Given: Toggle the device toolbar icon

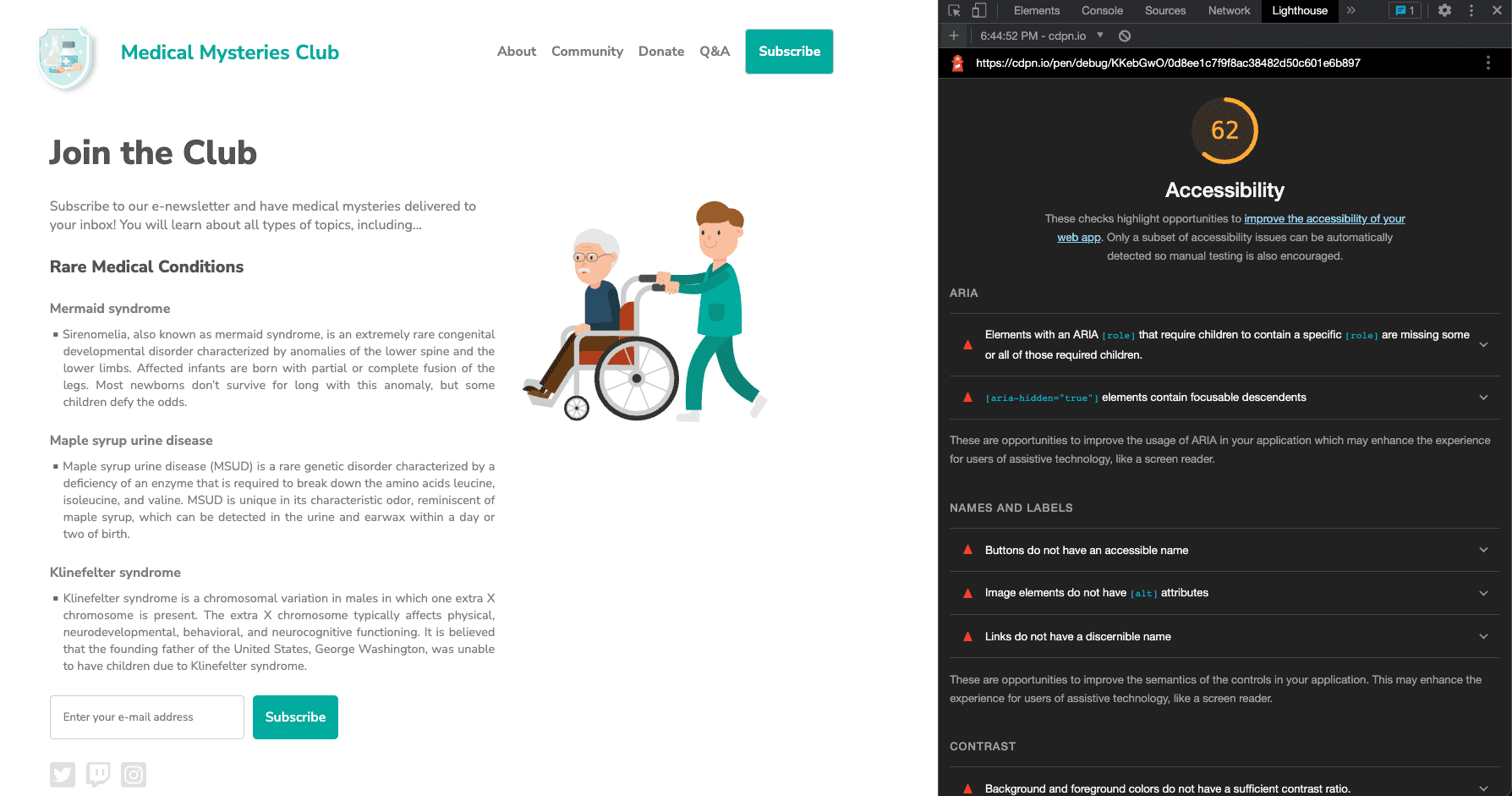Looking at the screenshot, I should tap(978, 11).
